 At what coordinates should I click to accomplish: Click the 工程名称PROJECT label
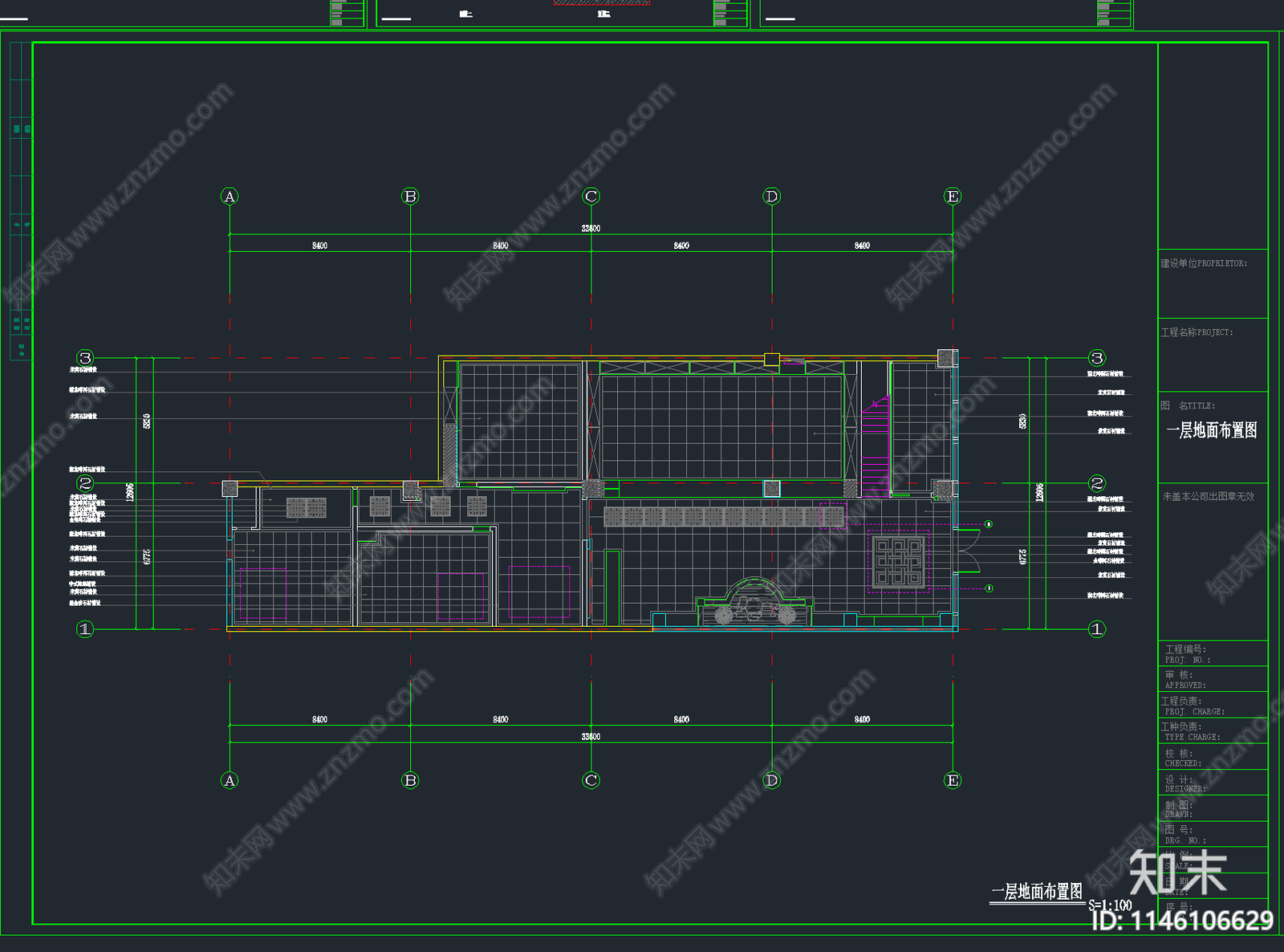click(1197, 332)
